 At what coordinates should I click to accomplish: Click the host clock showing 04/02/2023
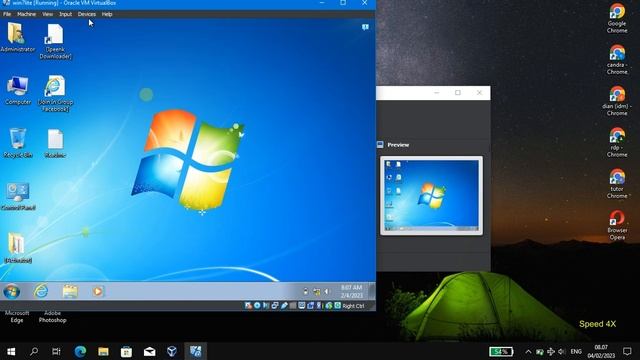(601, 351)
